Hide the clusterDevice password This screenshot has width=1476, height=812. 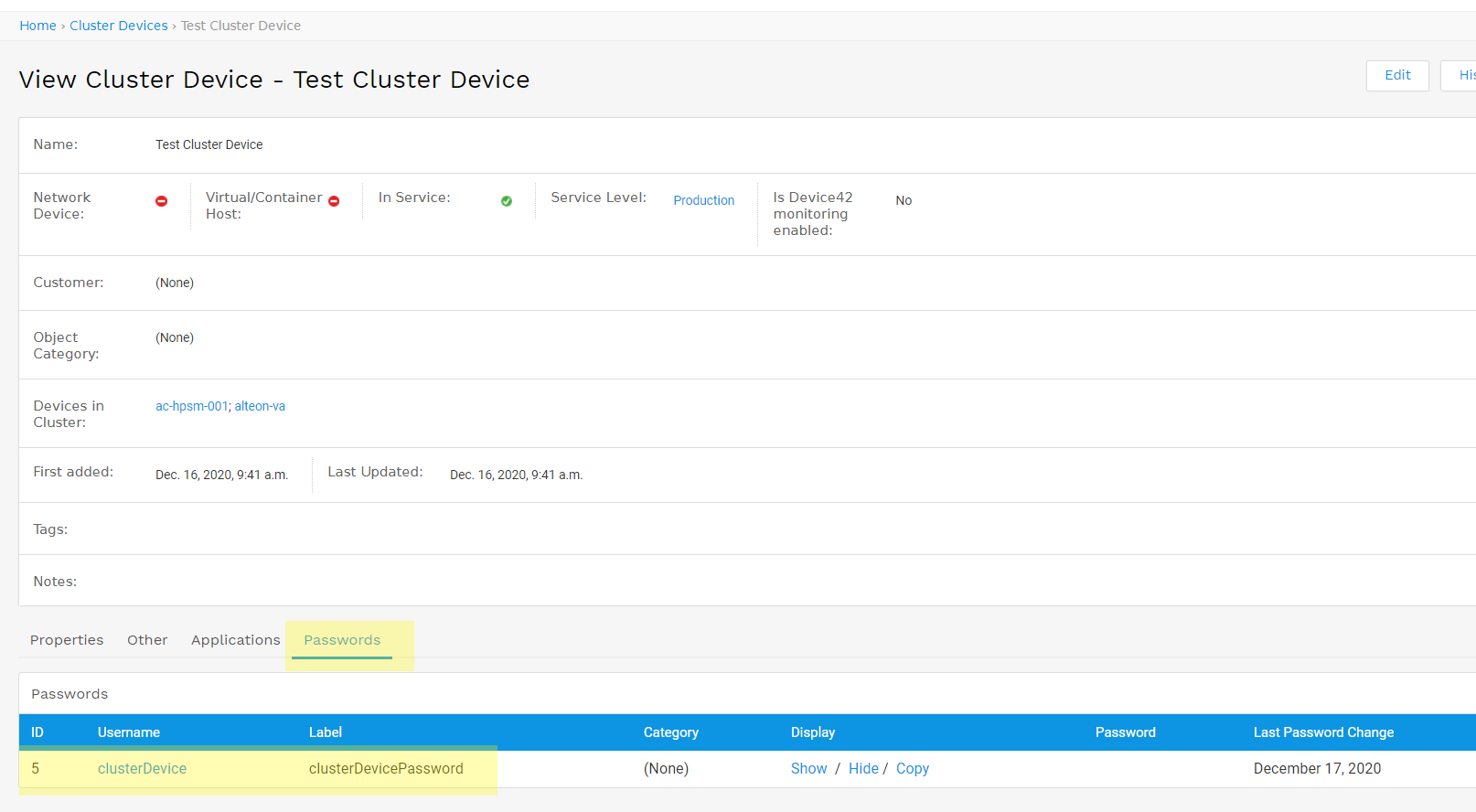point(863,769)
